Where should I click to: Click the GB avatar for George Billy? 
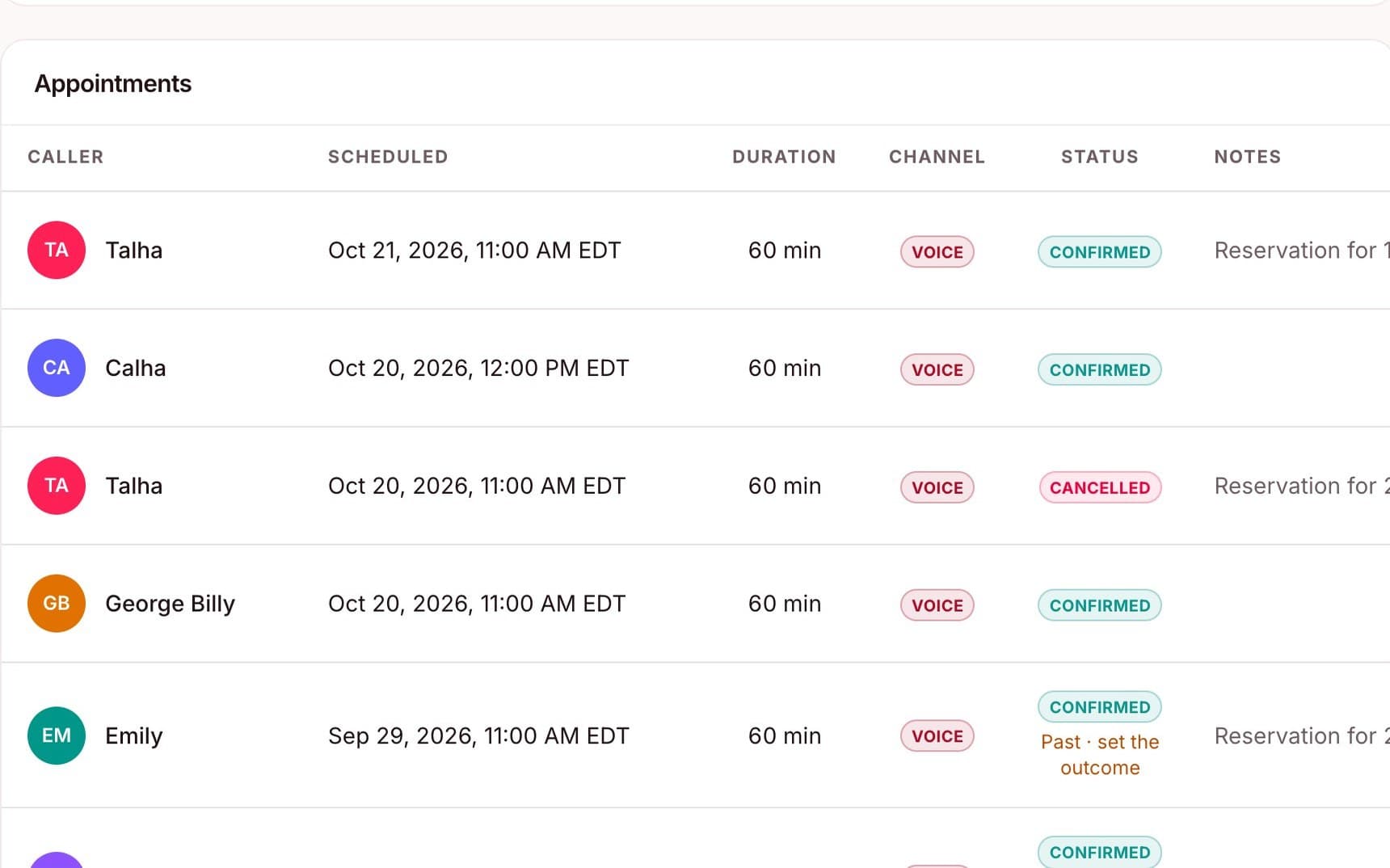(x=57, y=604)
